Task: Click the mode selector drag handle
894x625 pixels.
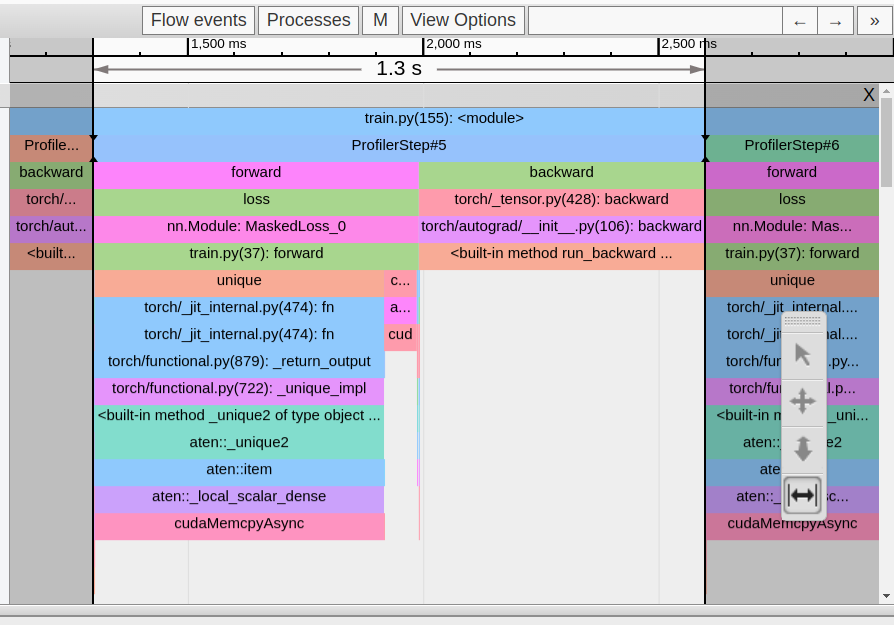Action: click(x=802, y=322)
